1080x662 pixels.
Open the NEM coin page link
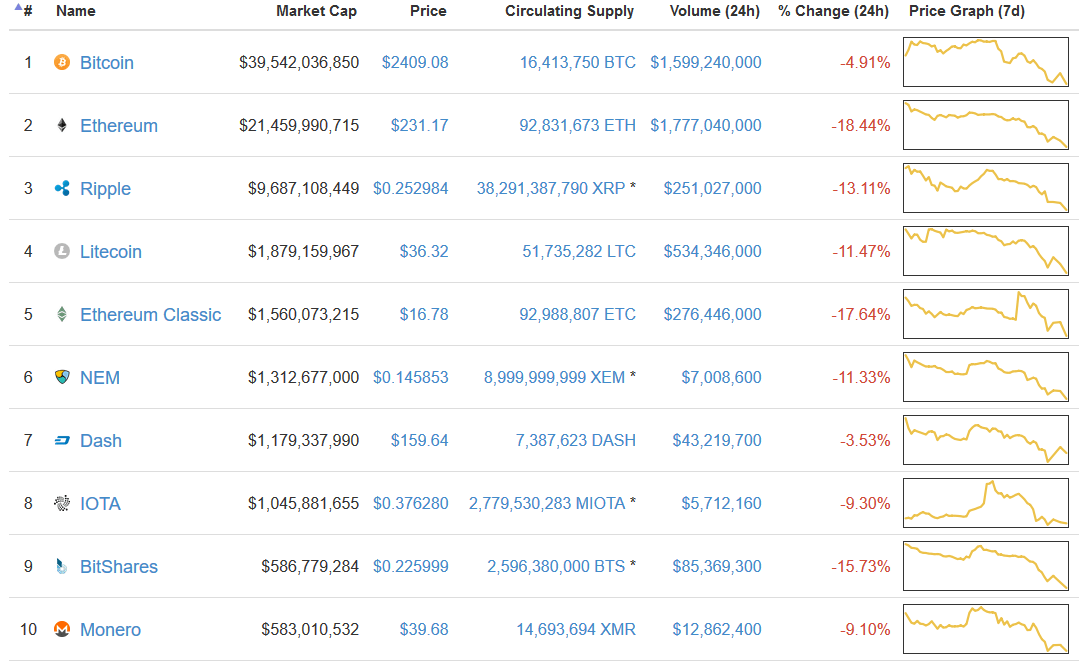coord(100,377)
